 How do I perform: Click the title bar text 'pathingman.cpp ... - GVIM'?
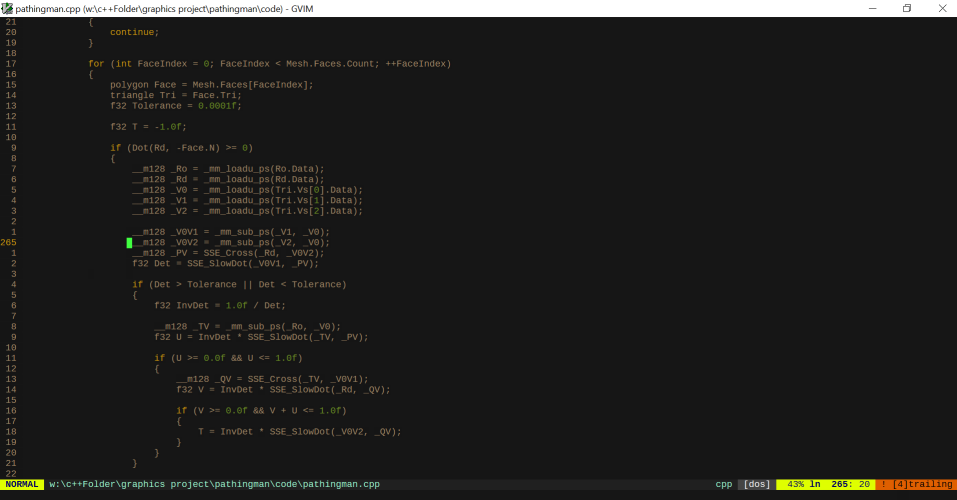pyautogui.click(x=164, y=9)
